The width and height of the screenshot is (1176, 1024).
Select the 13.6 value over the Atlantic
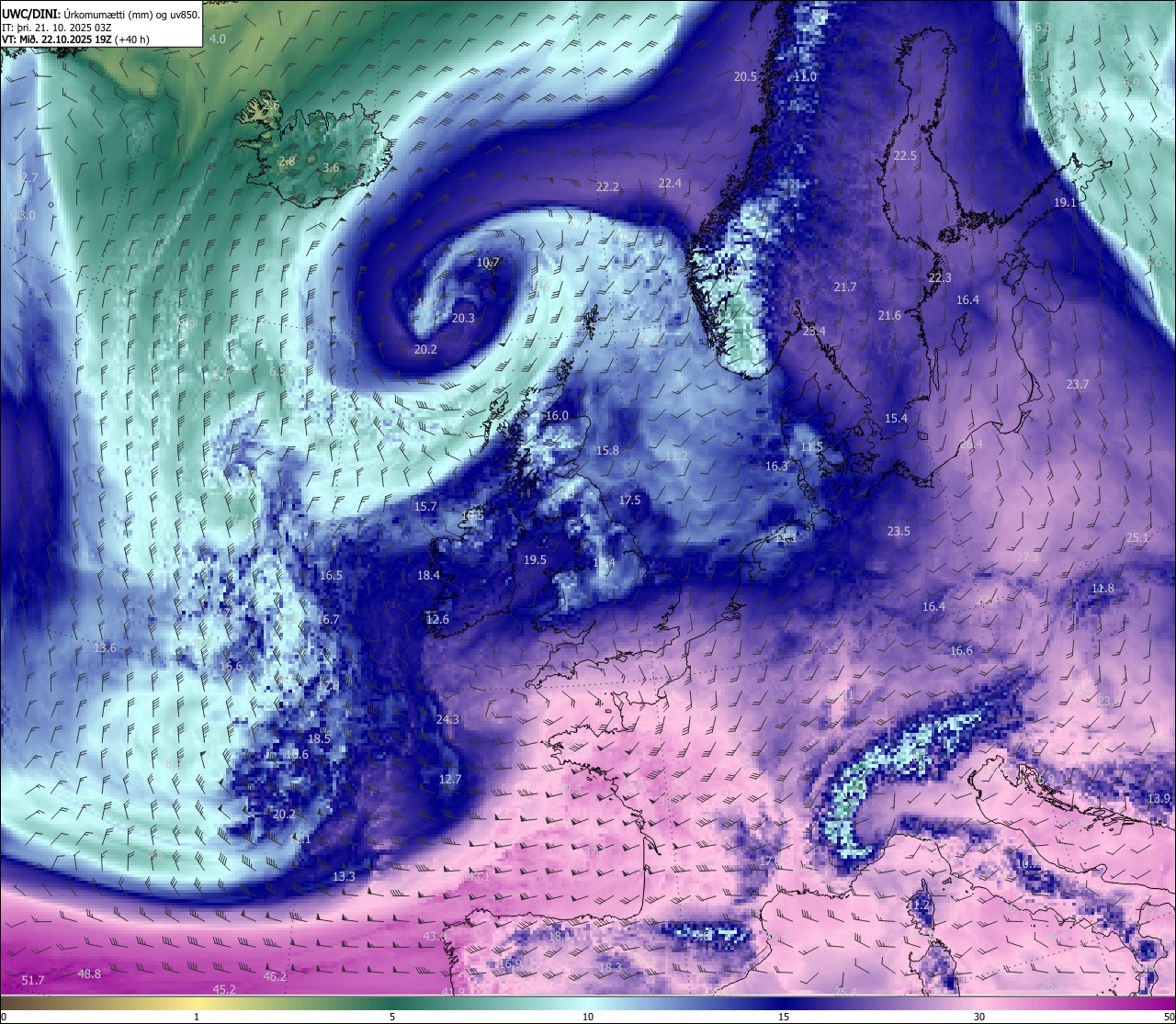point(105,648)
